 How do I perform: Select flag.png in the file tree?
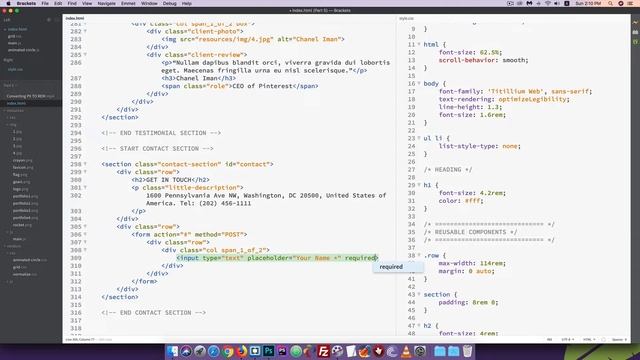[x=20, y=175]
